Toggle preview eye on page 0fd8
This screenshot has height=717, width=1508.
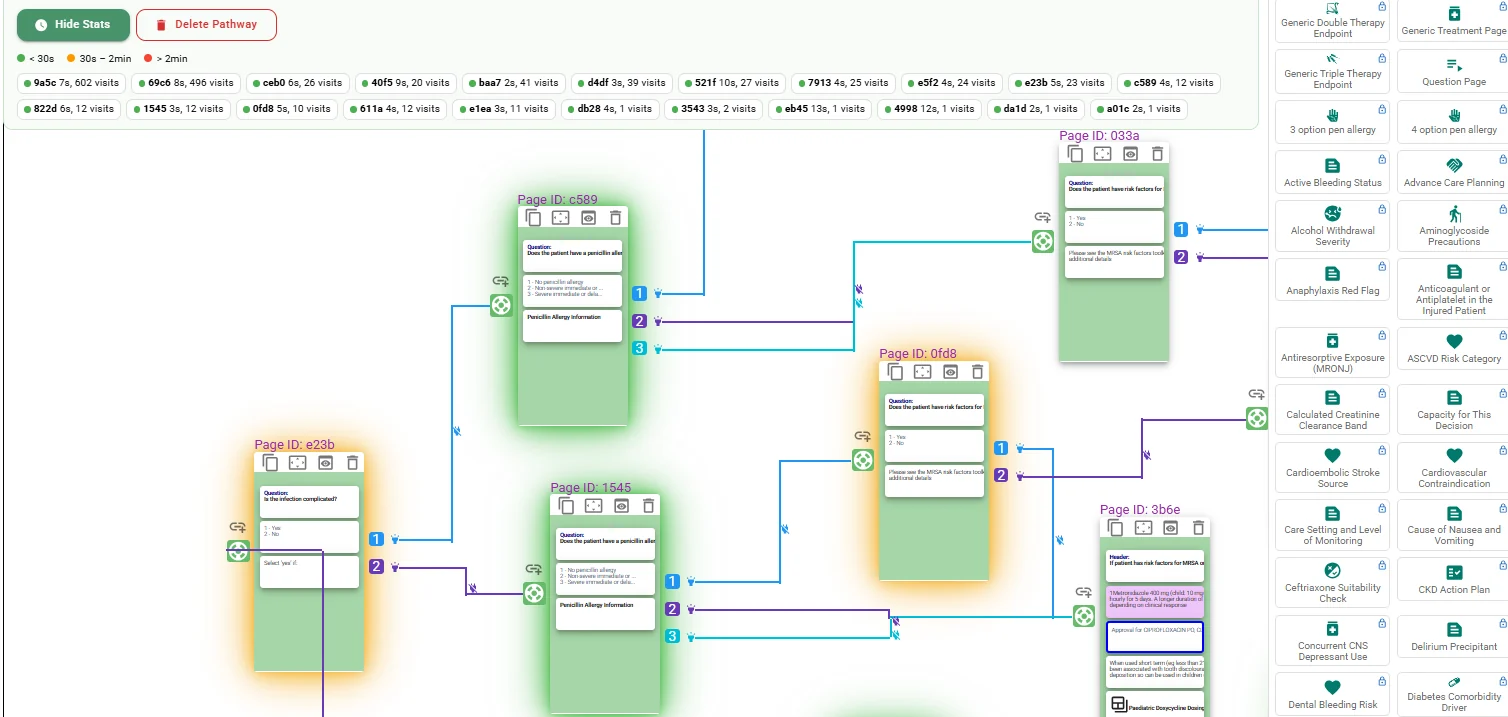click(951, 371)
